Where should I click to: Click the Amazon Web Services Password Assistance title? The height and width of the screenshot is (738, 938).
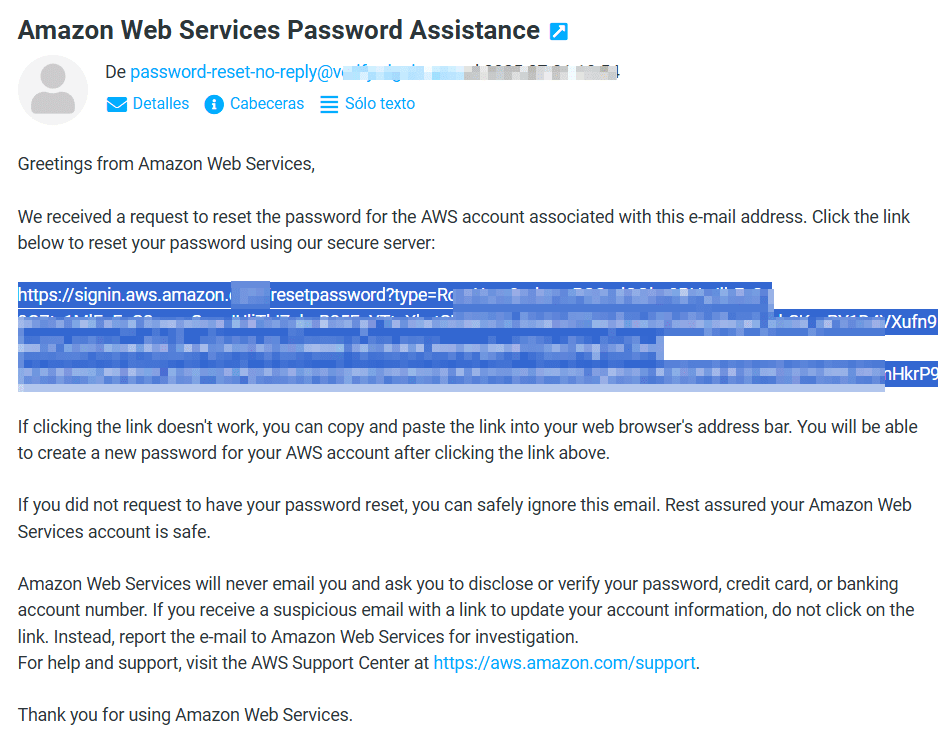coord(279,30)
